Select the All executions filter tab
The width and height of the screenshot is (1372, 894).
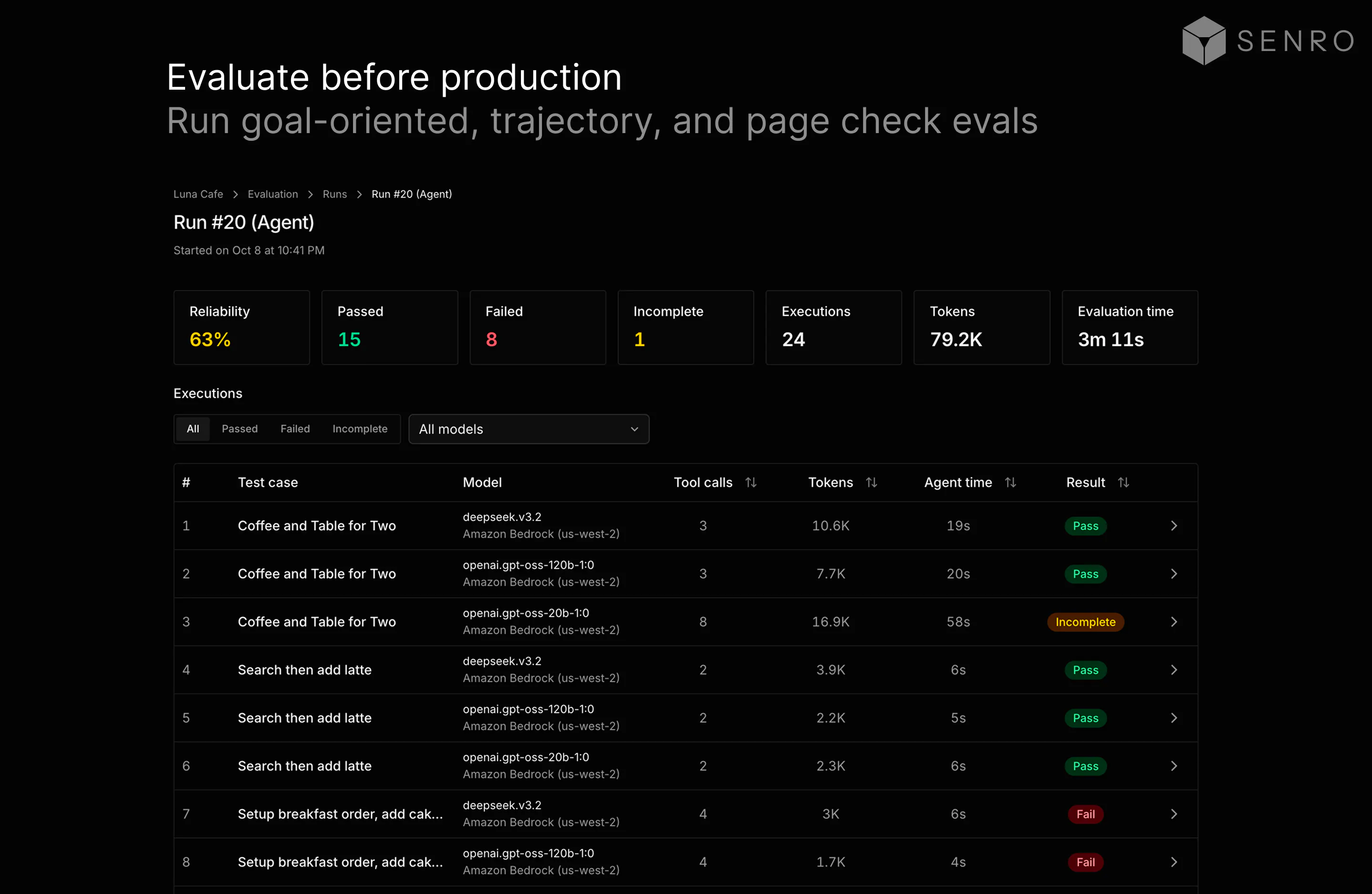(x=193, y=429)
